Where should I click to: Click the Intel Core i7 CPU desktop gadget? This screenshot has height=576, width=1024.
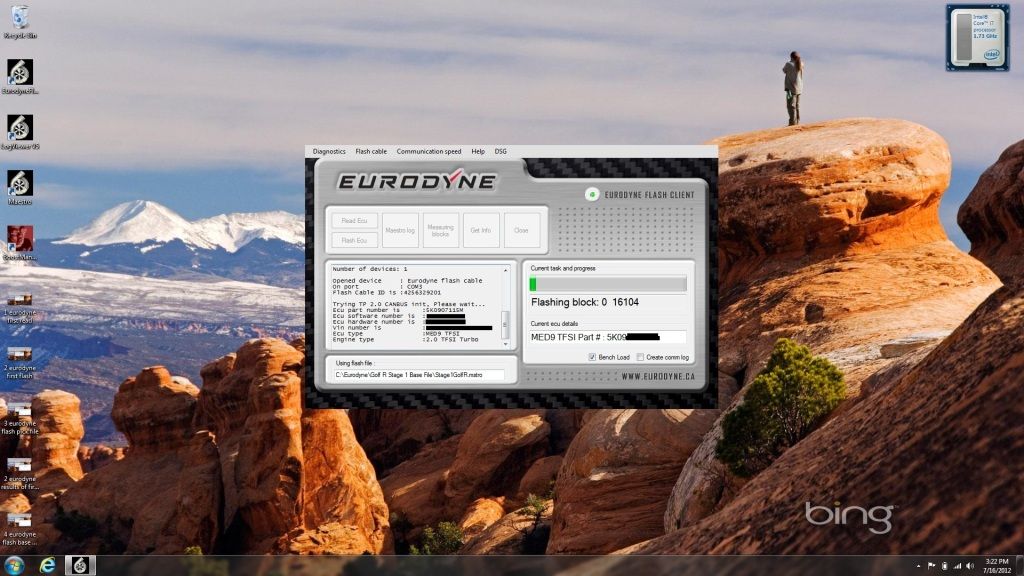977,38
